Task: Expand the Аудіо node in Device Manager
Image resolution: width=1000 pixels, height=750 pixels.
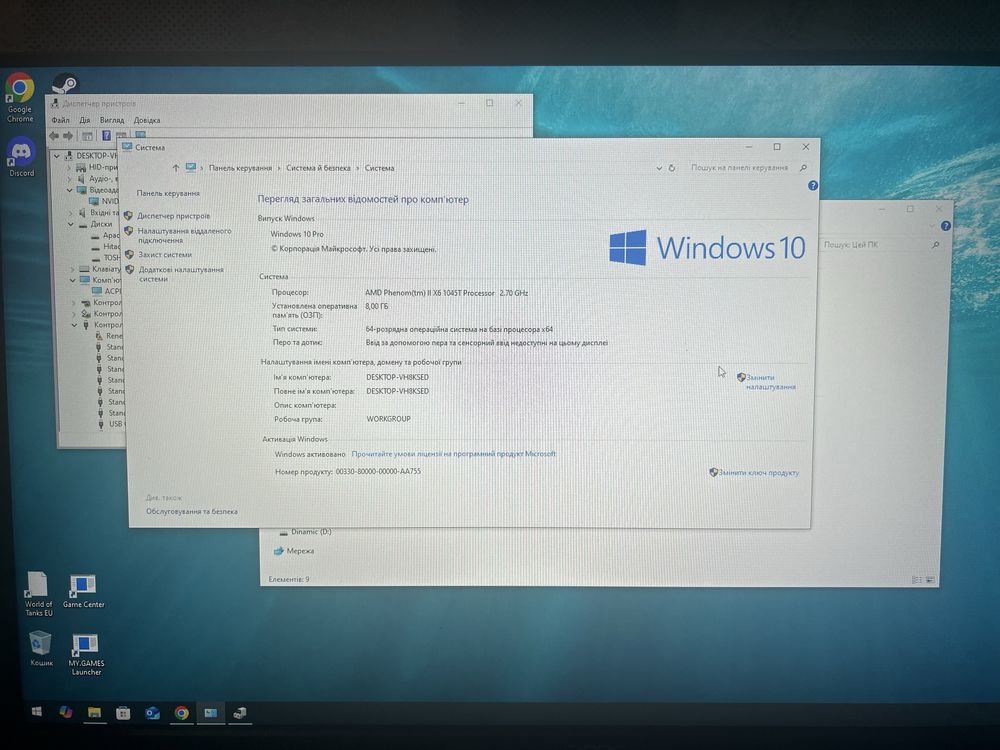Action: click(70, 179)
